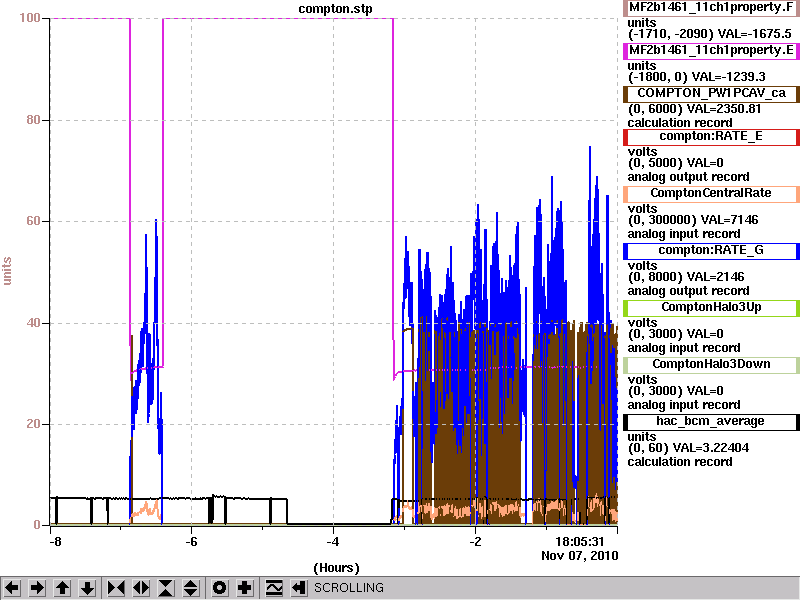Click the -6 tick on the x-axis
The image size is (800, 600).
[190, 541]
